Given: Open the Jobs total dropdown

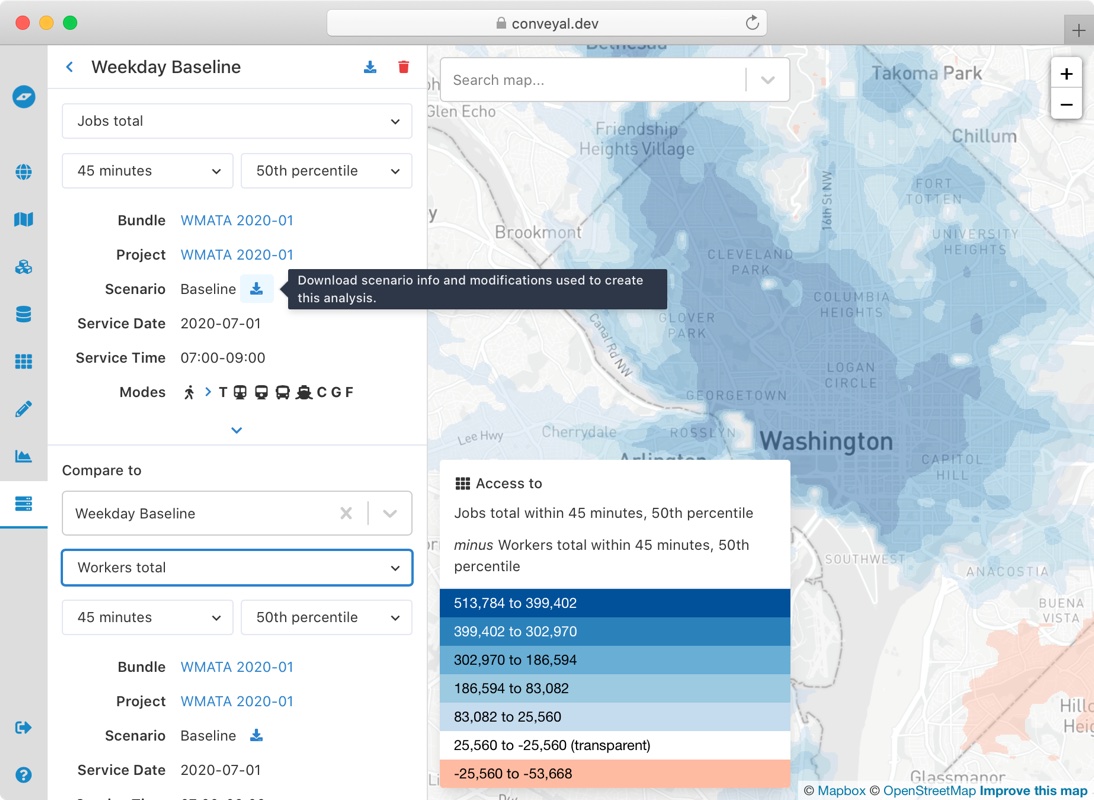Looking at the screenshot, I should pyautogui.click(x=237, y=121).
